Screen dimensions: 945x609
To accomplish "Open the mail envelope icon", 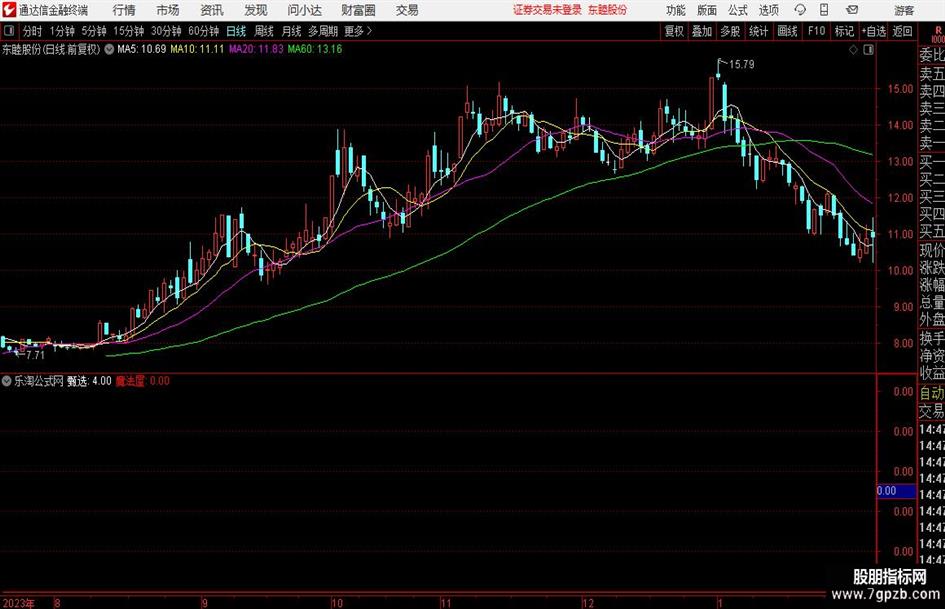I will [852, 10].
